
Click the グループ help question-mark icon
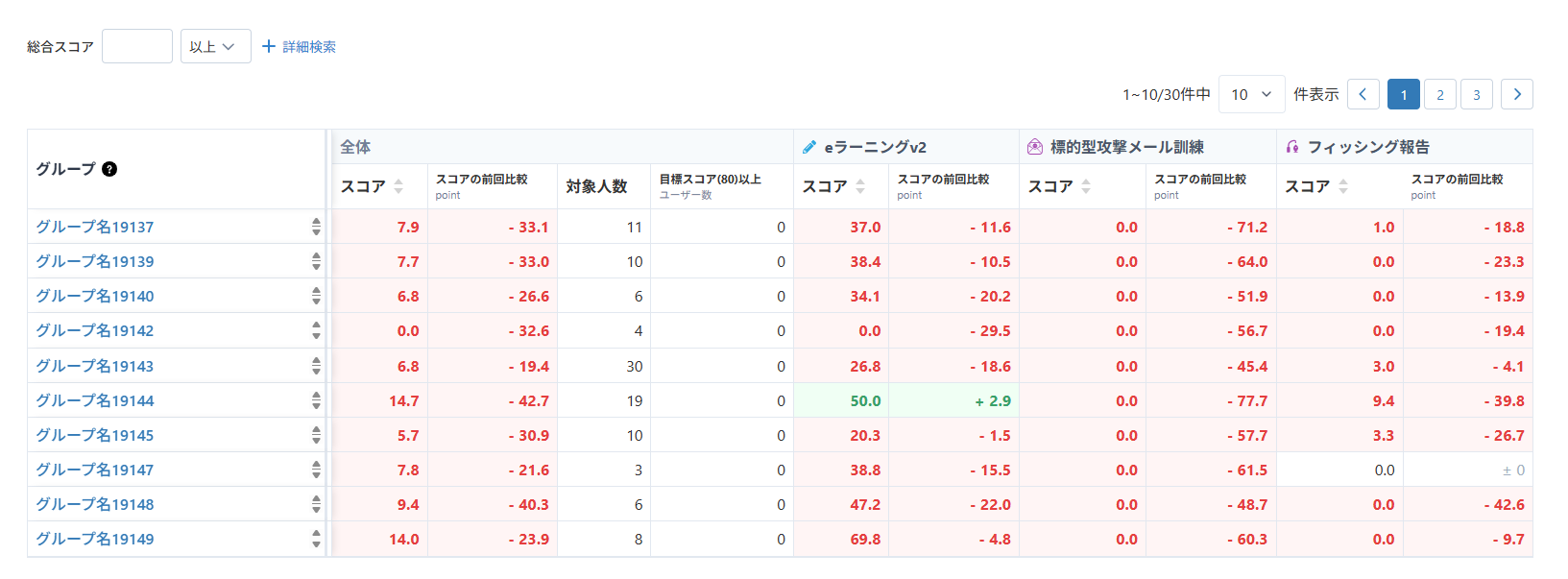[109, 169]
